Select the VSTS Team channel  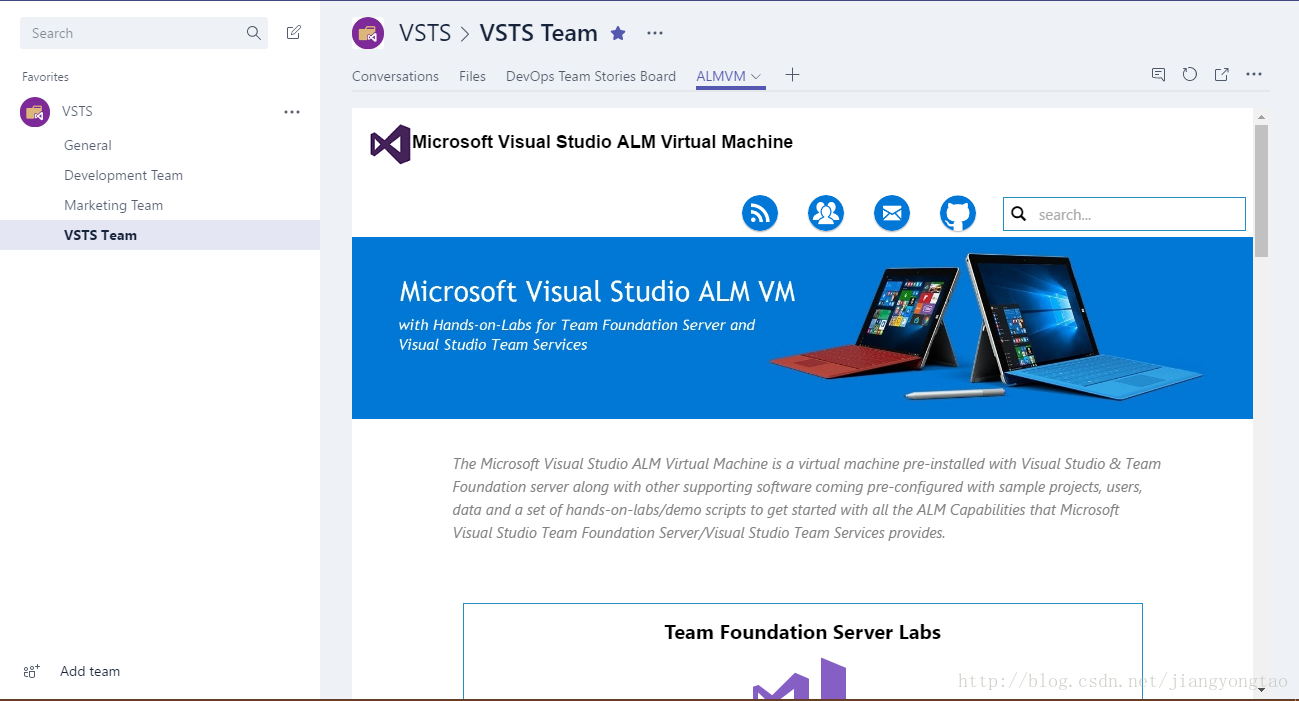[x=160, y=235]
